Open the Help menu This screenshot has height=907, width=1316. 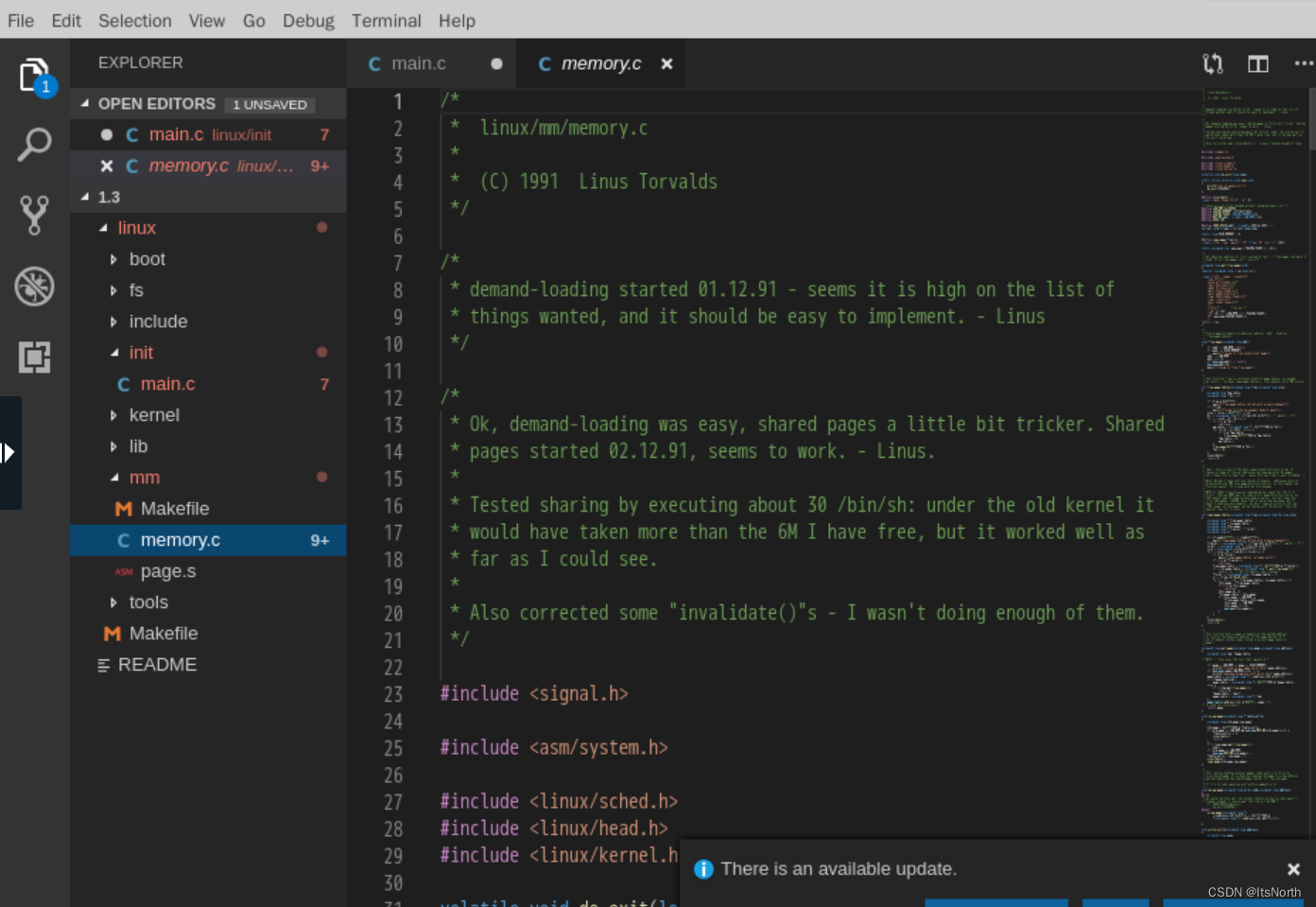tap(457, 20)
